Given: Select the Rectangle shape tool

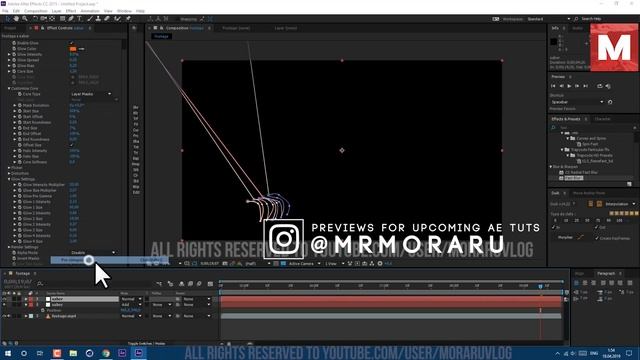Looking at the screenshot, I should tap(62, 19).
